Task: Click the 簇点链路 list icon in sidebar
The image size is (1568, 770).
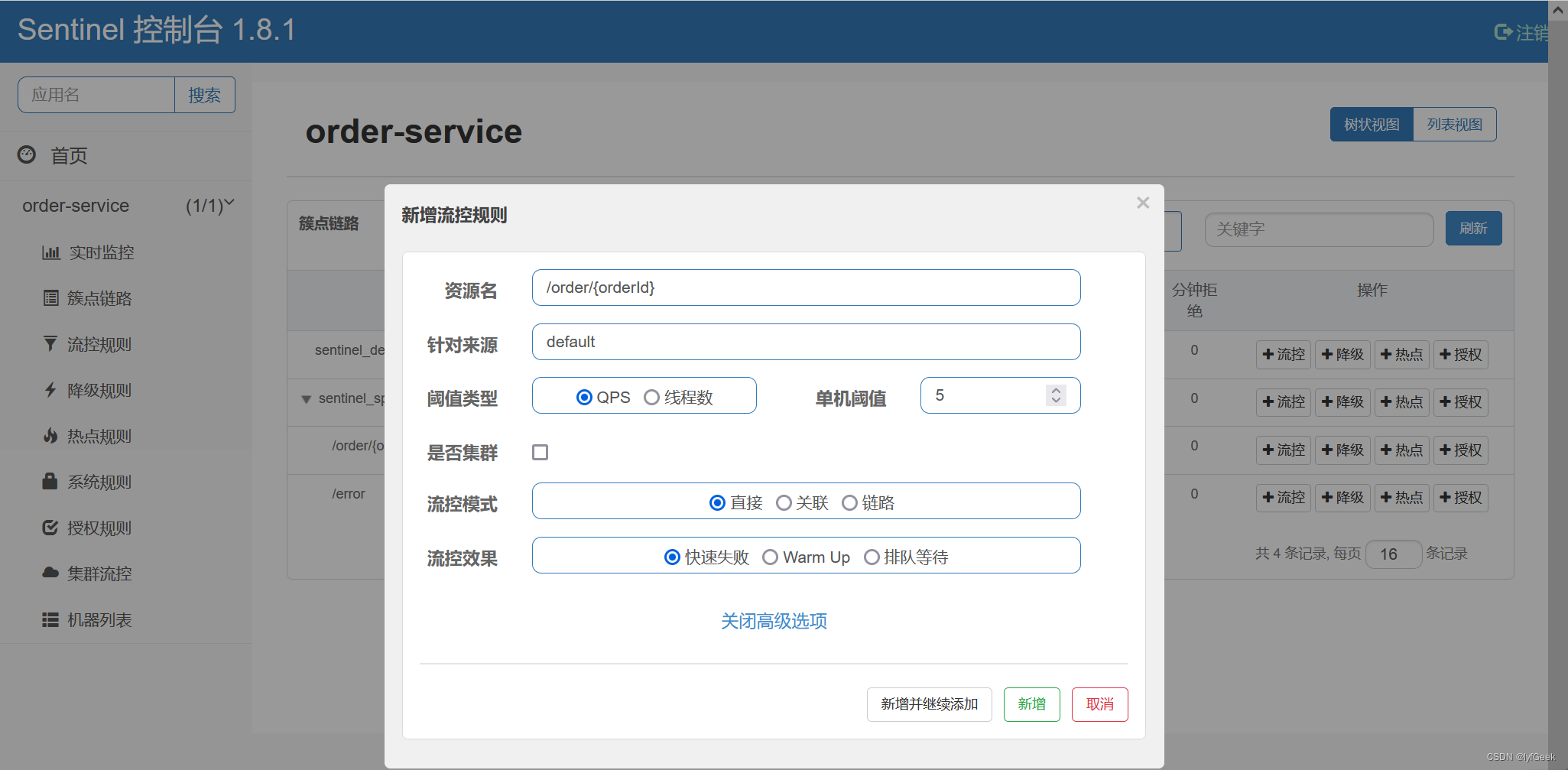Action: point(50,298)
